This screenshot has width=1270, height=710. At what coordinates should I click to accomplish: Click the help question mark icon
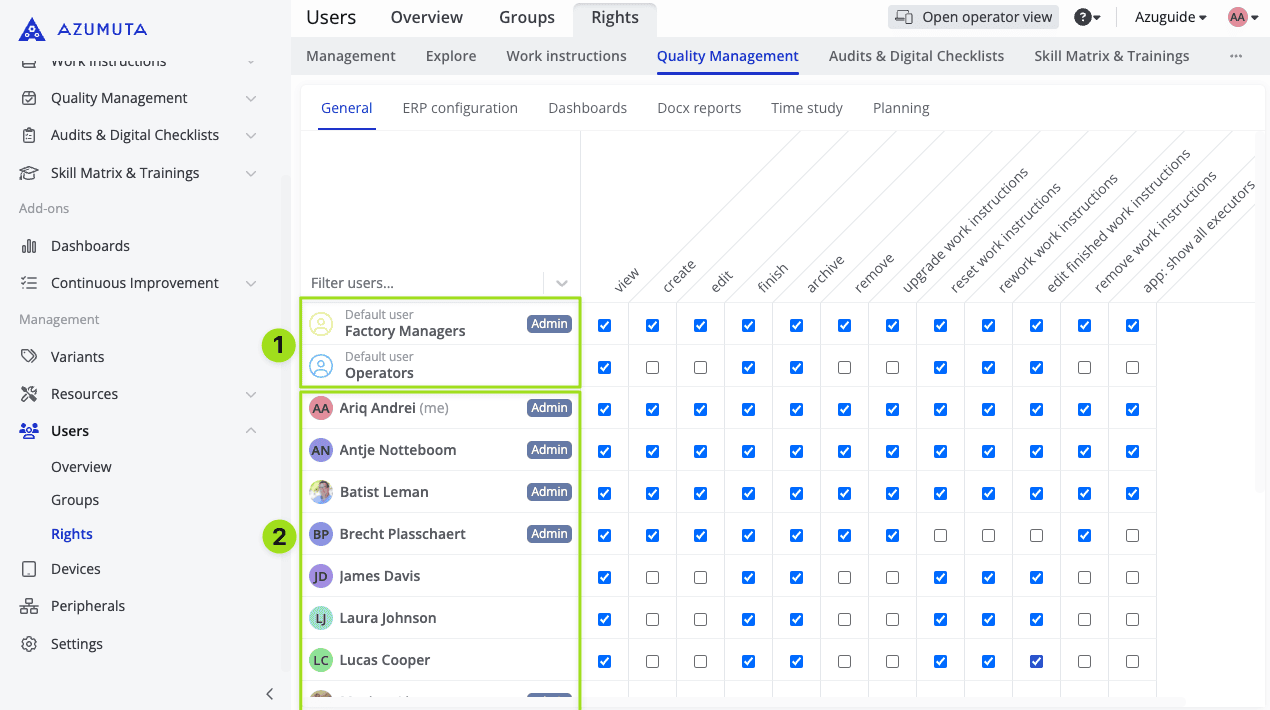[x=1082, y=17]
